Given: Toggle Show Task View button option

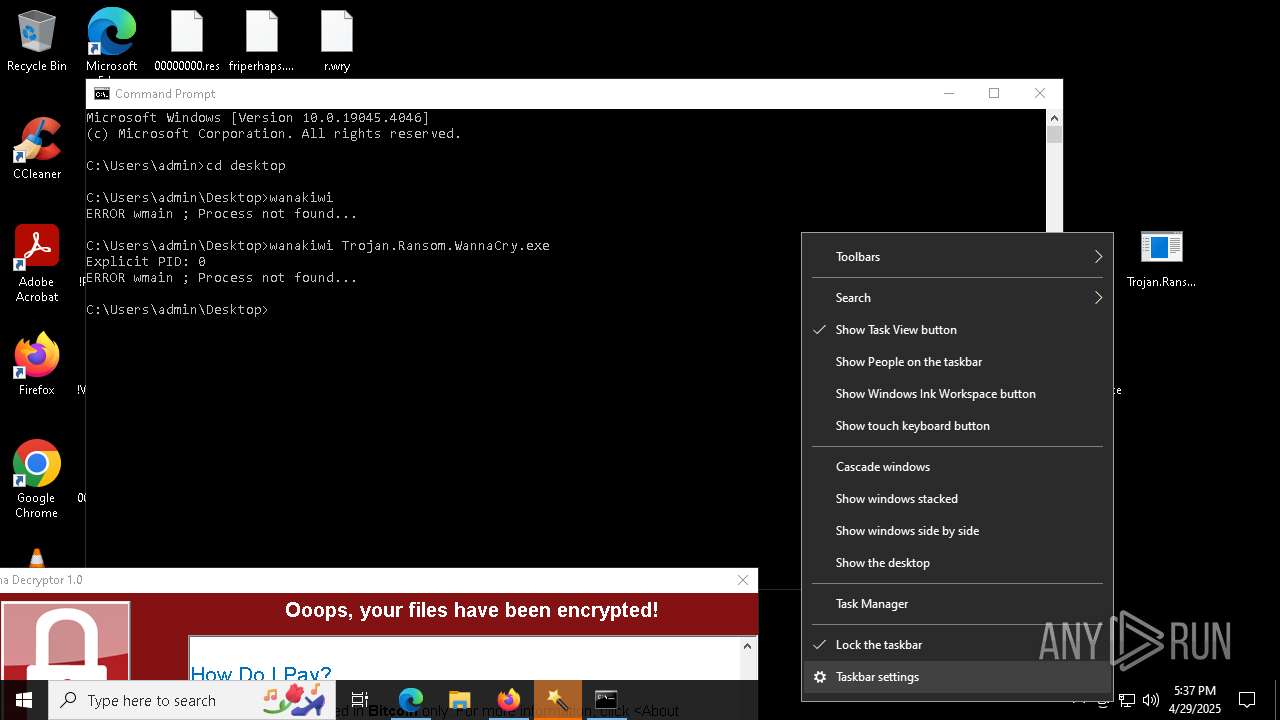Looking at the screenshot, I should [x=957, y=330].
